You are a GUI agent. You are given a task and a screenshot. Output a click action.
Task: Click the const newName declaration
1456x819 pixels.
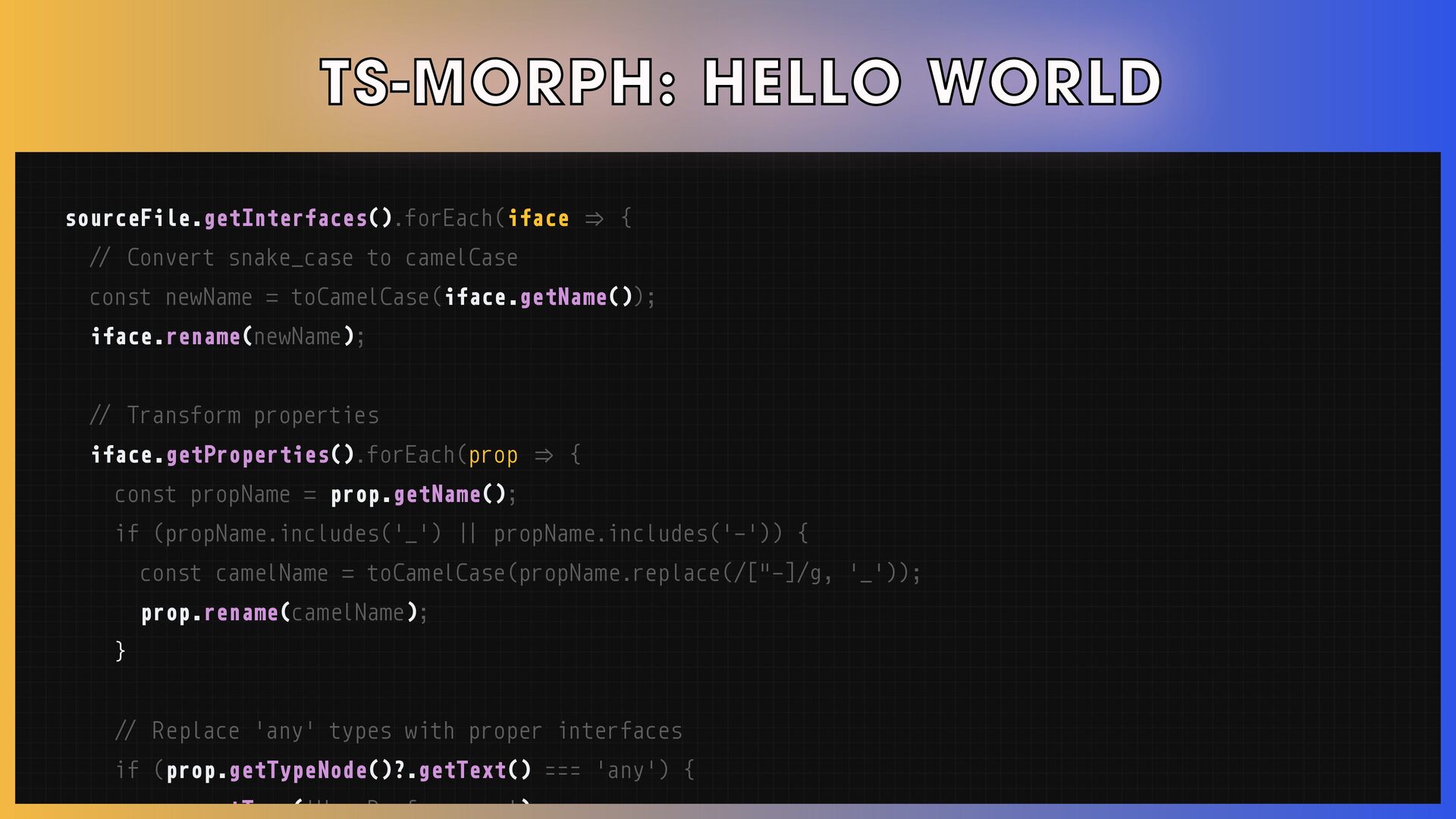click(x=171, y=297)
